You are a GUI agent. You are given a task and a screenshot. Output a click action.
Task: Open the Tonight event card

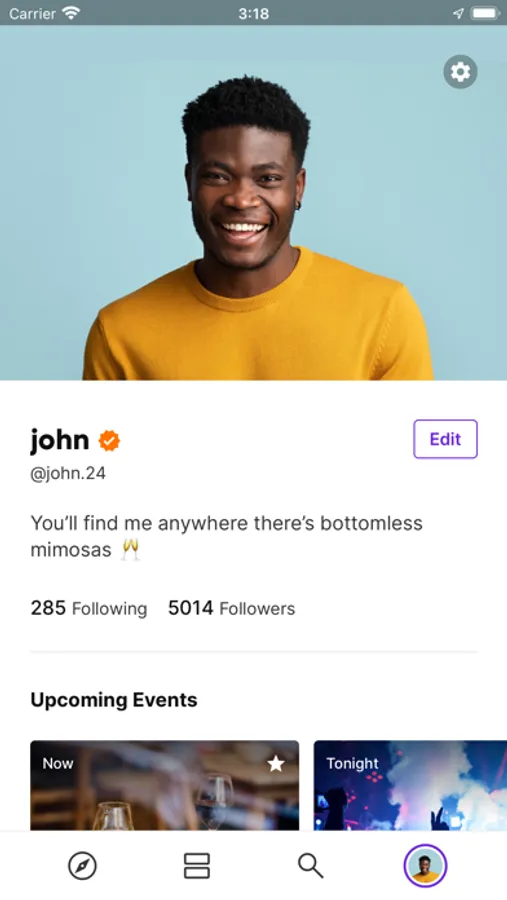tap(410, 785)
